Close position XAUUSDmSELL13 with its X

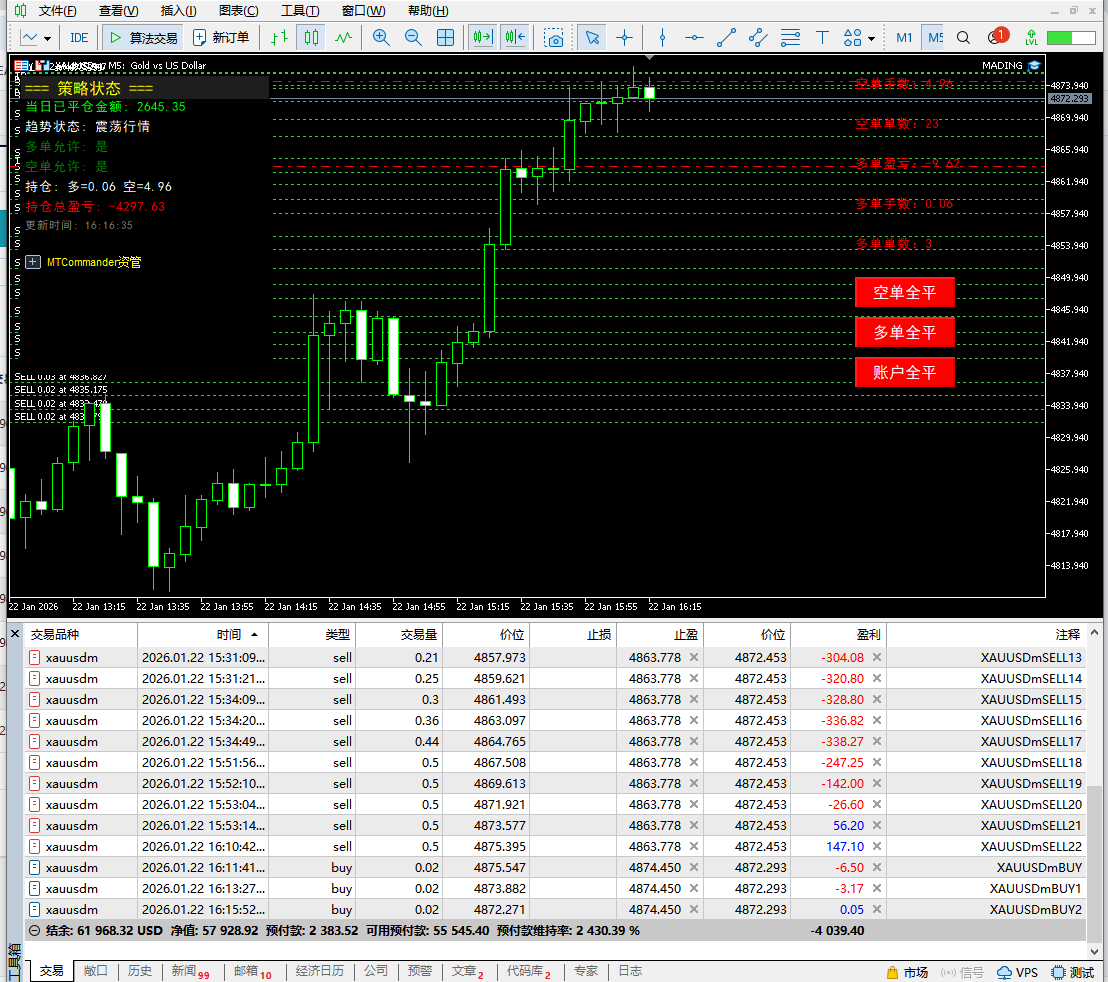(877, 657)
